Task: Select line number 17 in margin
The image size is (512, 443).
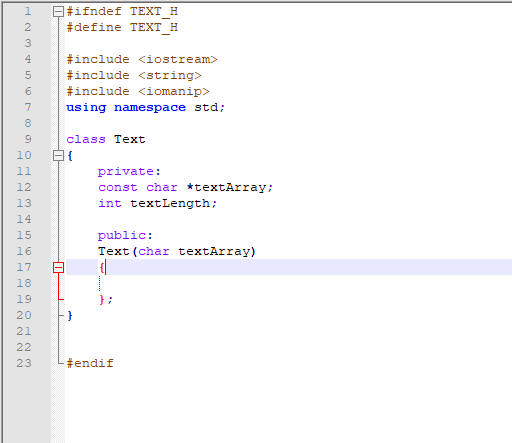Action: click(24, 267)
